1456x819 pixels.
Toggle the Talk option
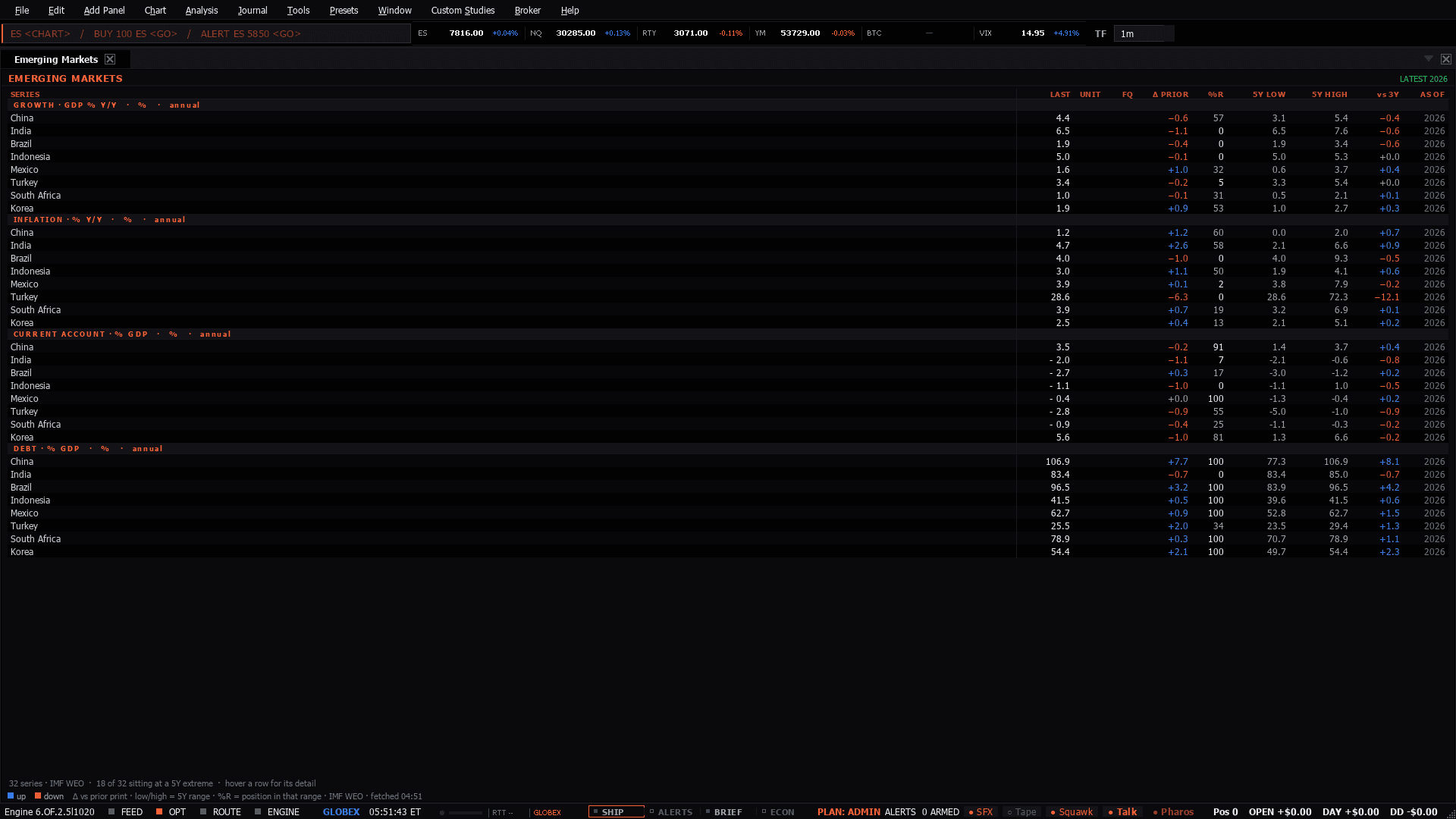pyautogui.click(x=1122, y=811)
